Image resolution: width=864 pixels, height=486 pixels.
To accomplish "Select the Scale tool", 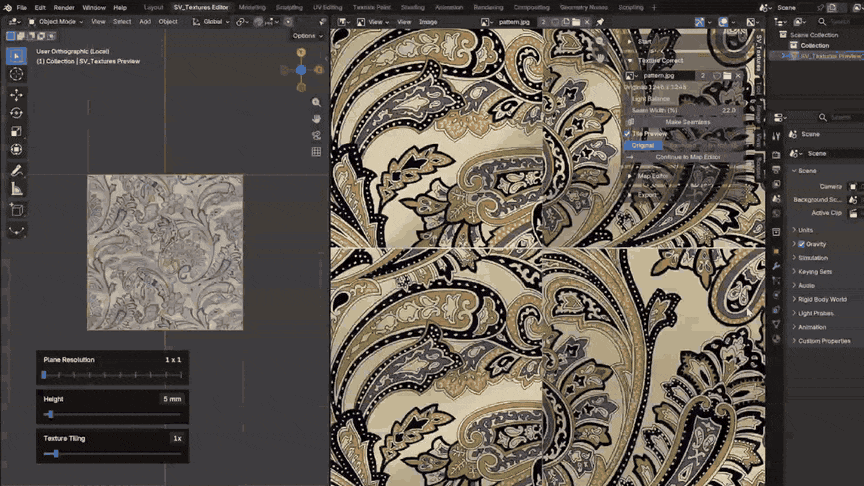I will (17, 131).
